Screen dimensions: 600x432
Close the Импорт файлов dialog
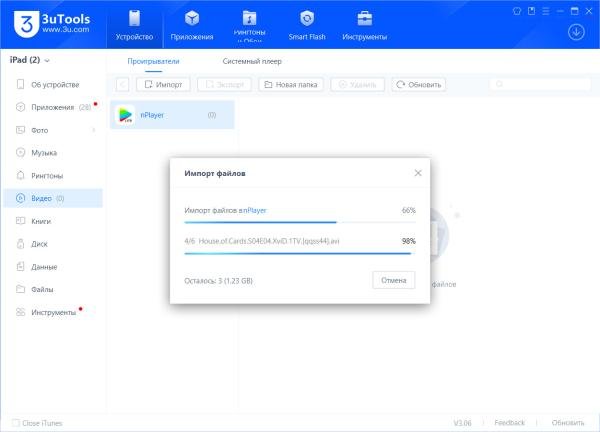tap(418, 173)
